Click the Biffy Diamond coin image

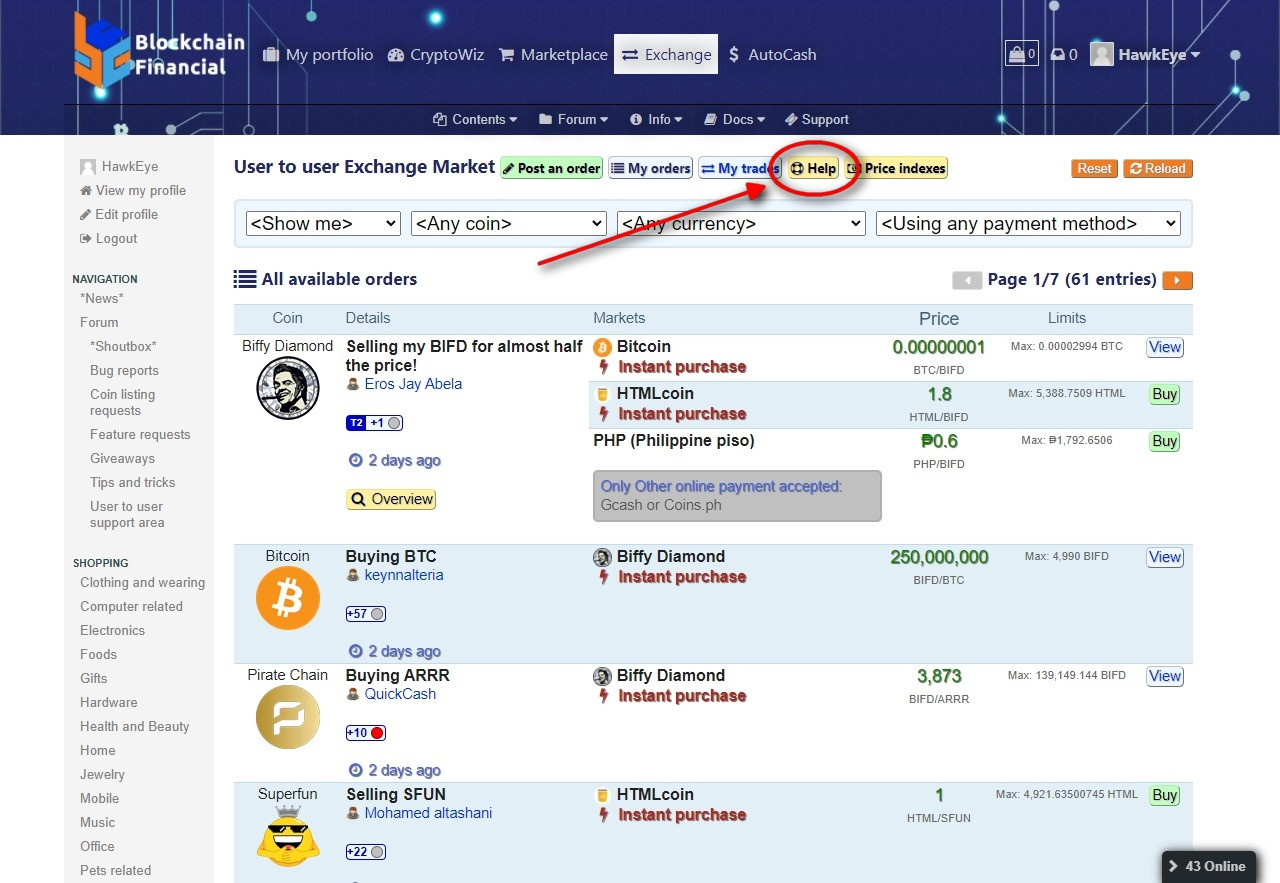pos(288,388)
